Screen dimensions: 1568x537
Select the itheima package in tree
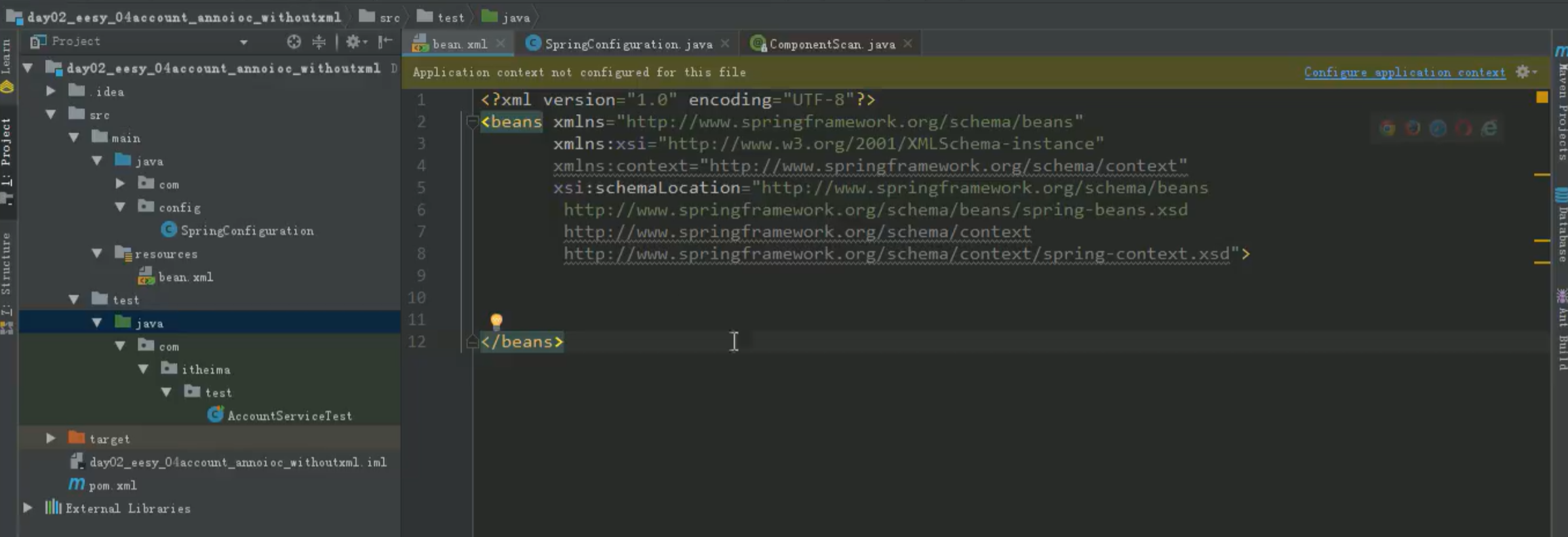click(x=196, y=369)
